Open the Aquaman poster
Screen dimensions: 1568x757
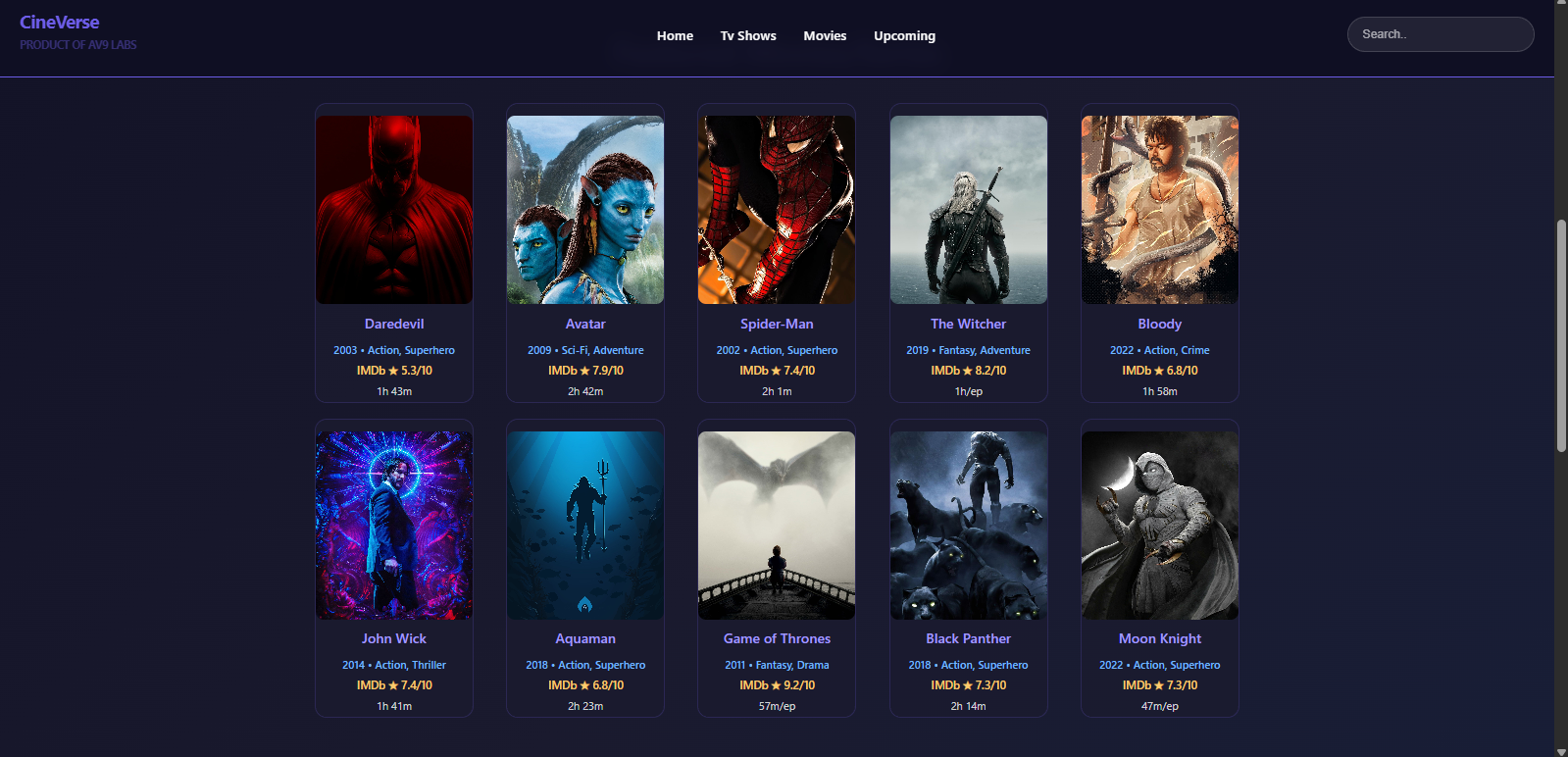585,526
